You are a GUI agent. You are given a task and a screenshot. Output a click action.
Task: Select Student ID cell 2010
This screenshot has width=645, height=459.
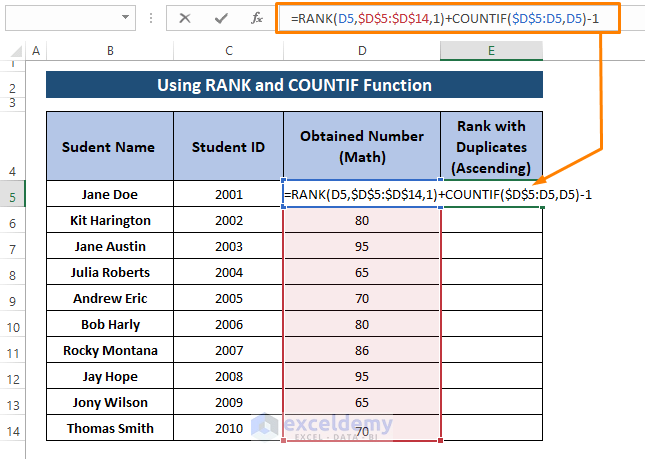click(228, 428)
